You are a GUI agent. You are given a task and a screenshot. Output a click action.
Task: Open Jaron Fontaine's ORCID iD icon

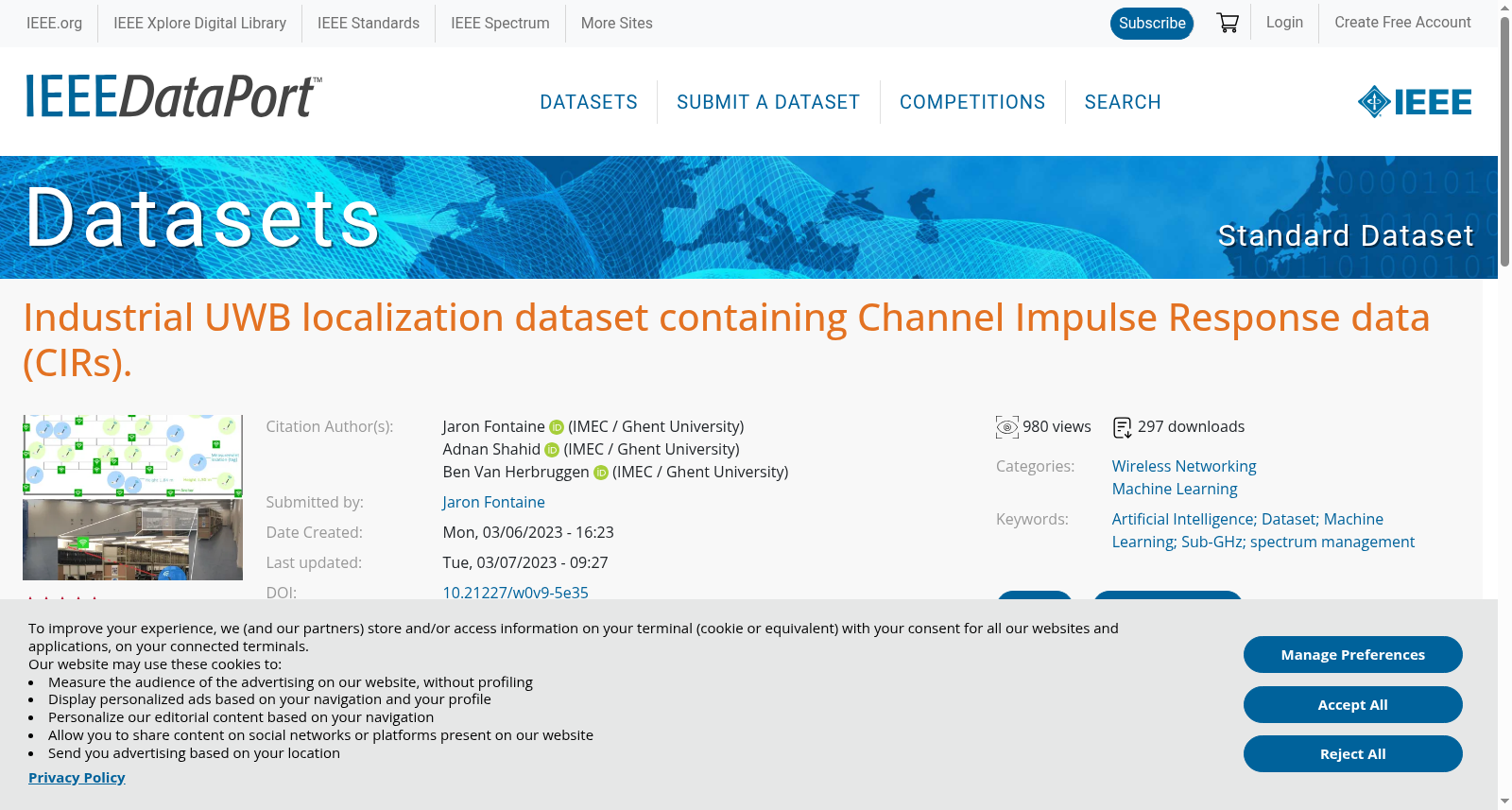tap(557, 427)
